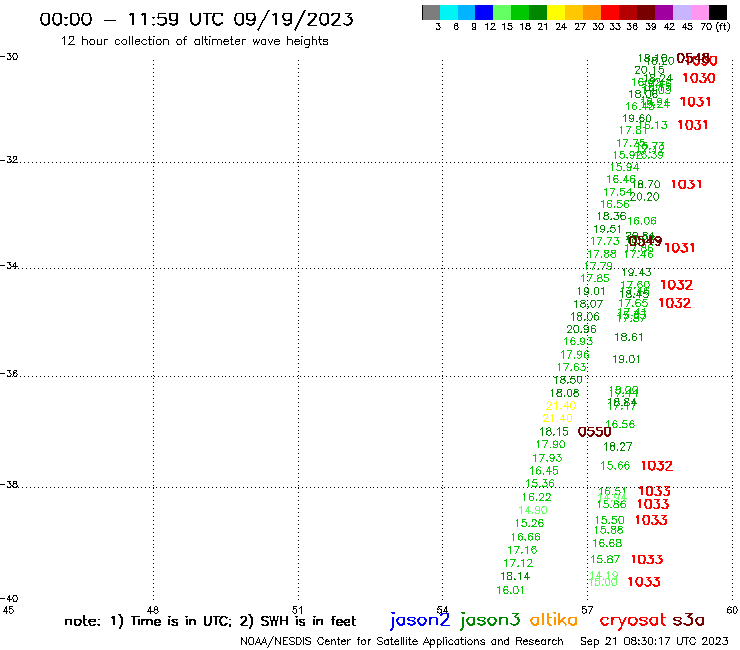Image resolution: width=740 pixels, height=650 pixels.
Task: Pick the pink swatch near the 70 label
Action: (x=700, y=12)
